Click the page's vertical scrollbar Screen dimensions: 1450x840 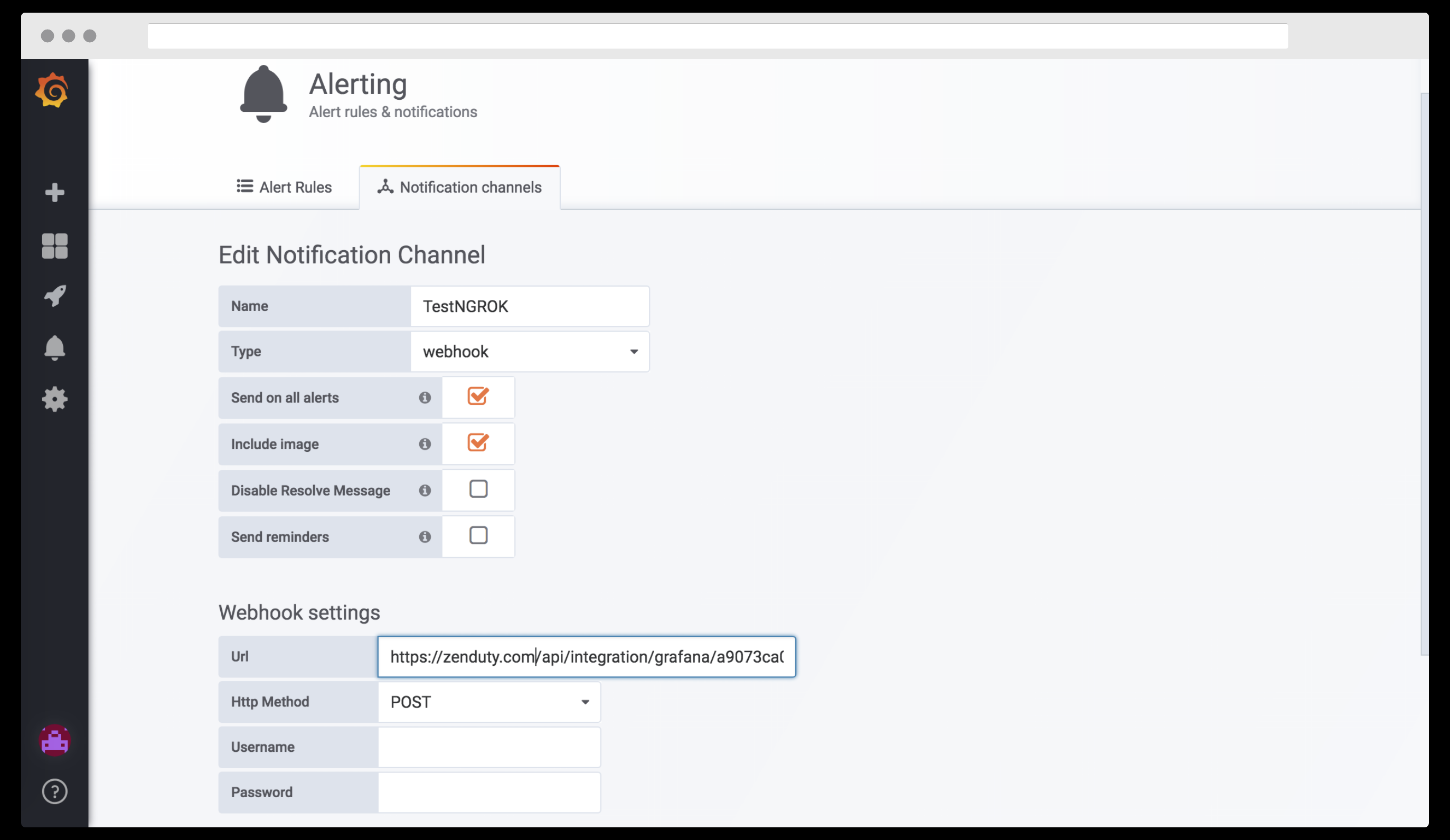pos(1424,374)
